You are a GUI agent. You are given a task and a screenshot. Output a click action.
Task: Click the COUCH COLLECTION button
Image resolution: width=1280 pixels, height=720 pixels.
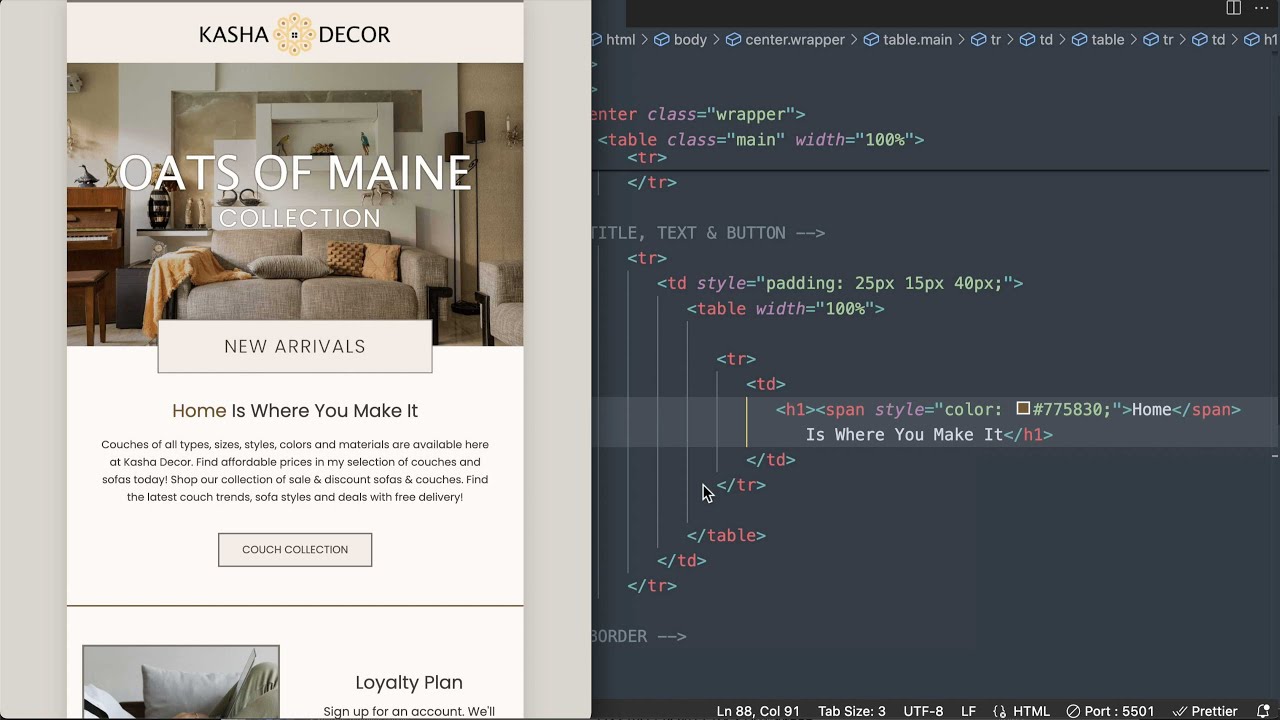point(295,550)
